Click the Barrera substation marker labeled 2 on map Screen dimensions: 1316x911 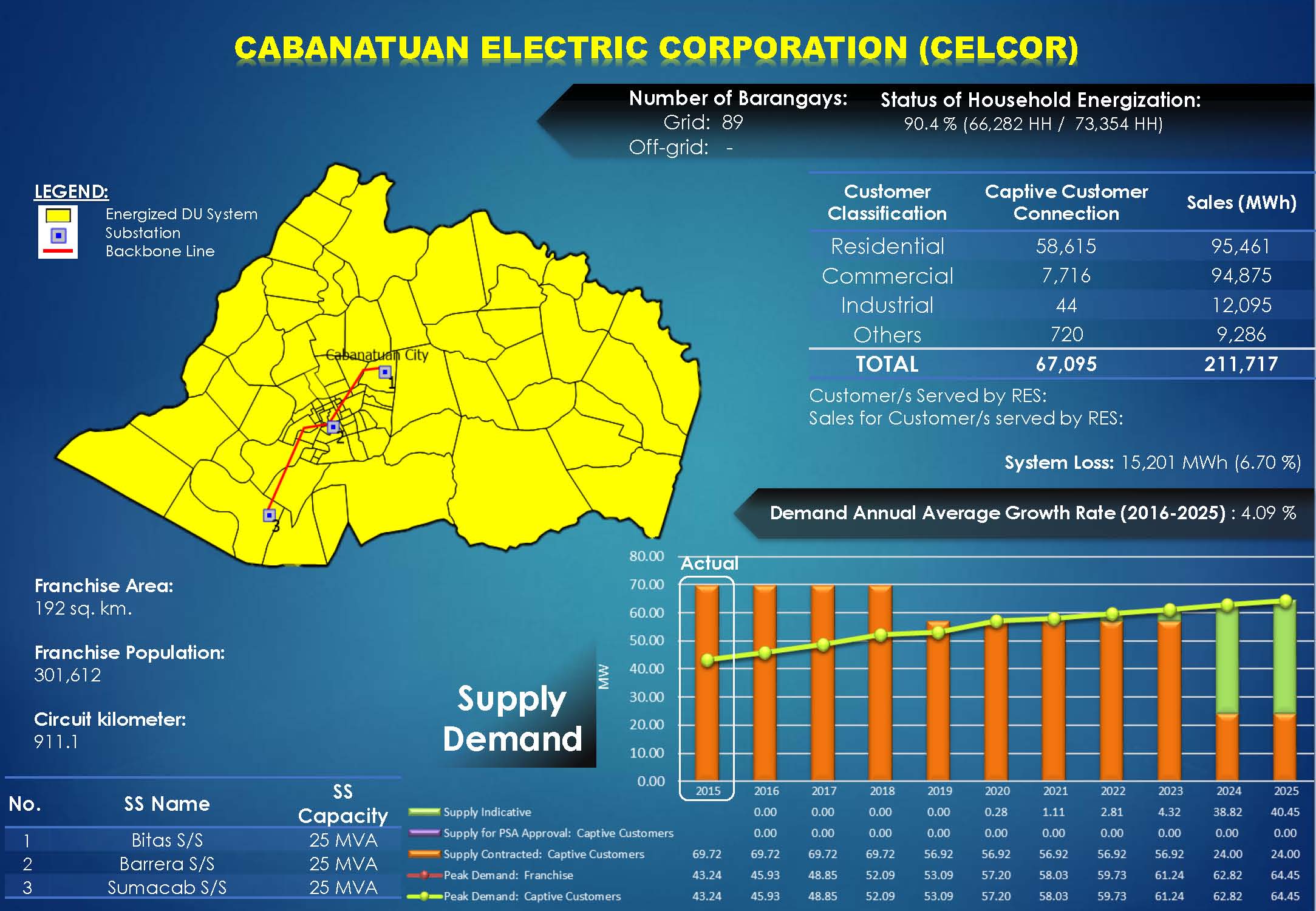pyautogui.click(x=333, y=427)
